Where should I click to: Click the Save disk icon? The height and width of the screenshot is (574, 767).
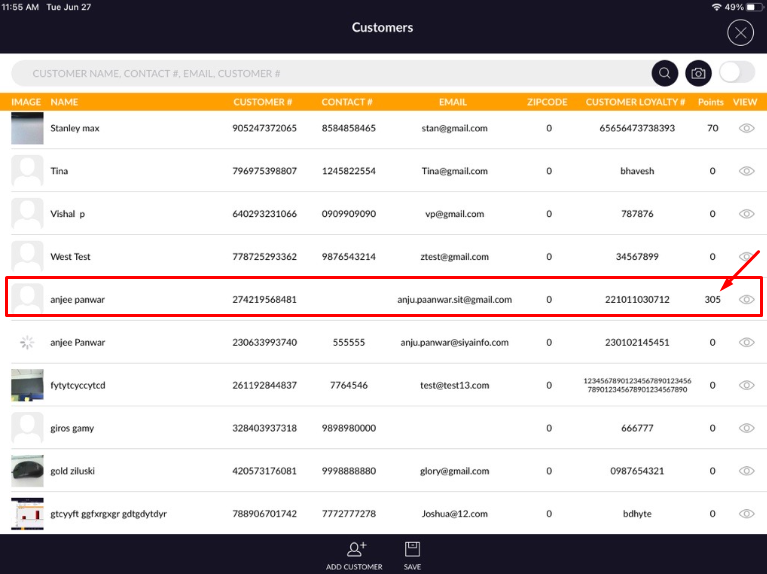coord(412,549)
